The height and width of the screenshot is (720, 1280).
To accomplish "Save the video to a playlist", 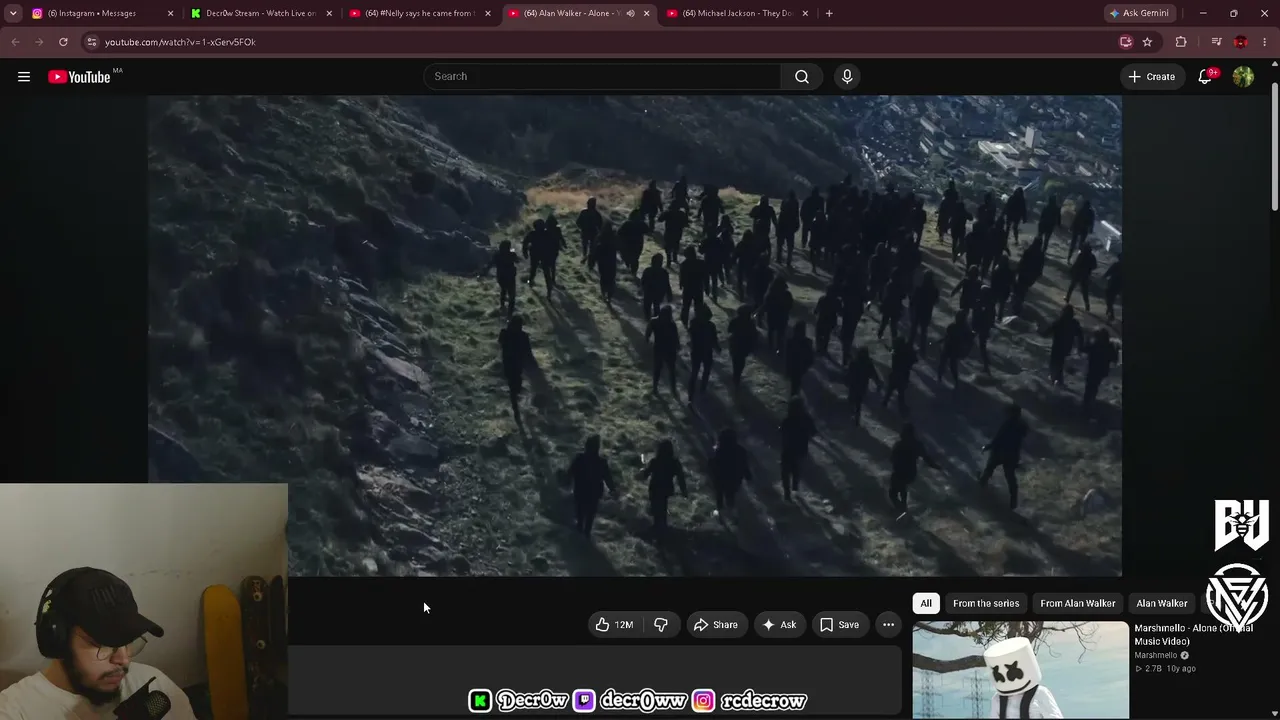I will 839,625.
